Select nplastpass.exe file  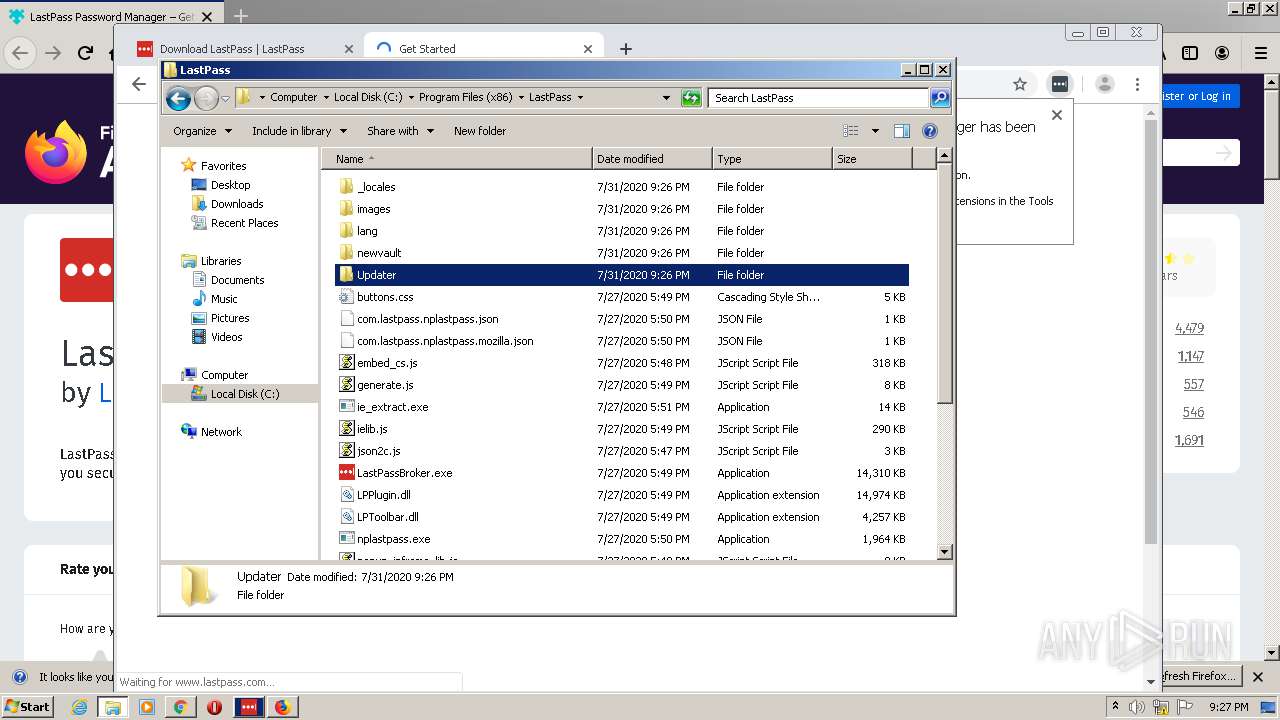pos(393,539)
